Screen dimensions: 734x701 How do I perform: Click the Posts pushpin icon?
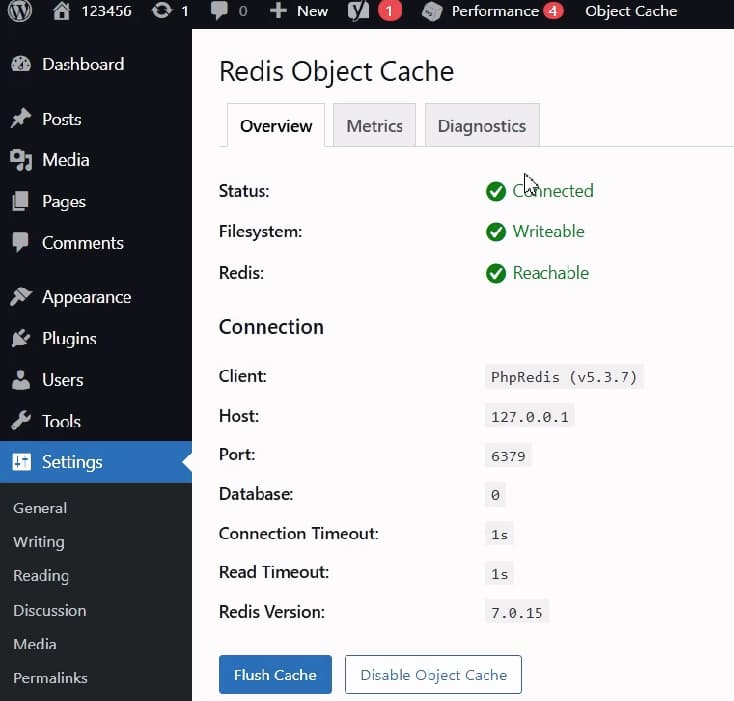(21, 118)
